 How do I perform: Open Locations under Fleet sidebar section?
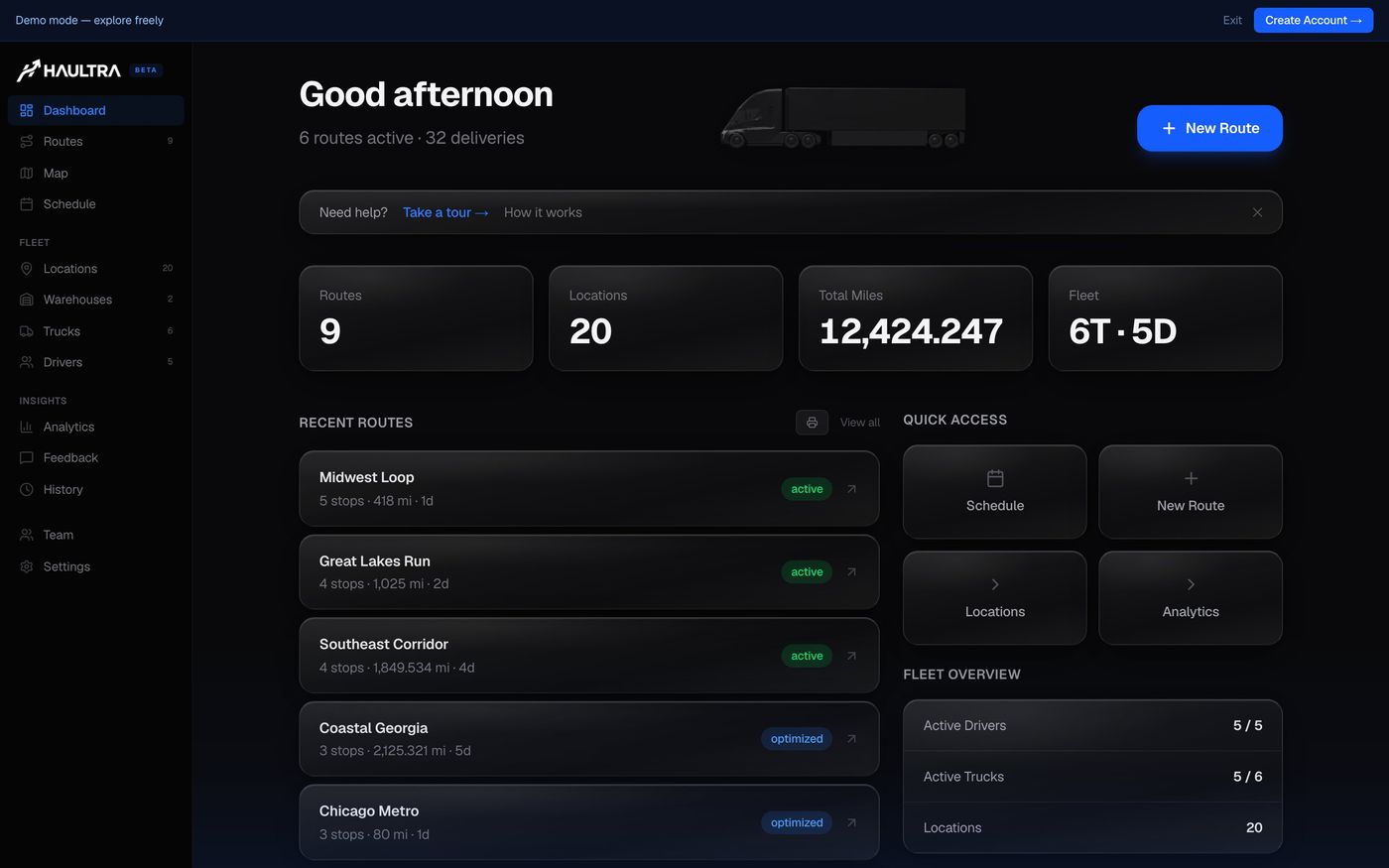(x=96, y=268)
